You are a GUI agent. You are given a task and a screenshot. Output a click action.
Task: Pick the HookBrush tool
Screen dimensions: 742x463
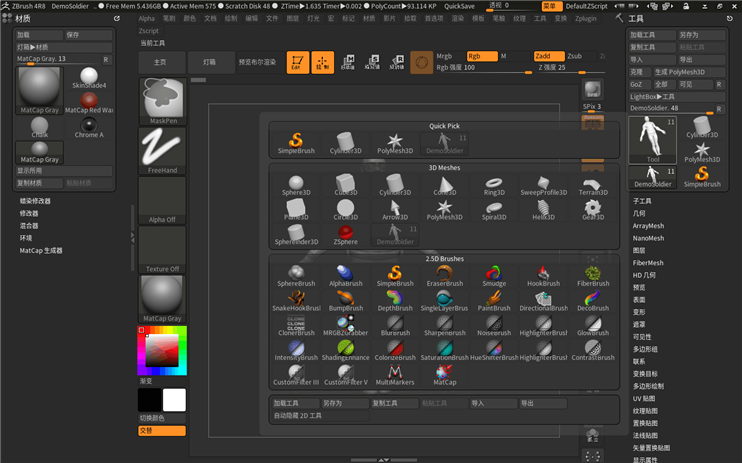(x=543, y=276)
